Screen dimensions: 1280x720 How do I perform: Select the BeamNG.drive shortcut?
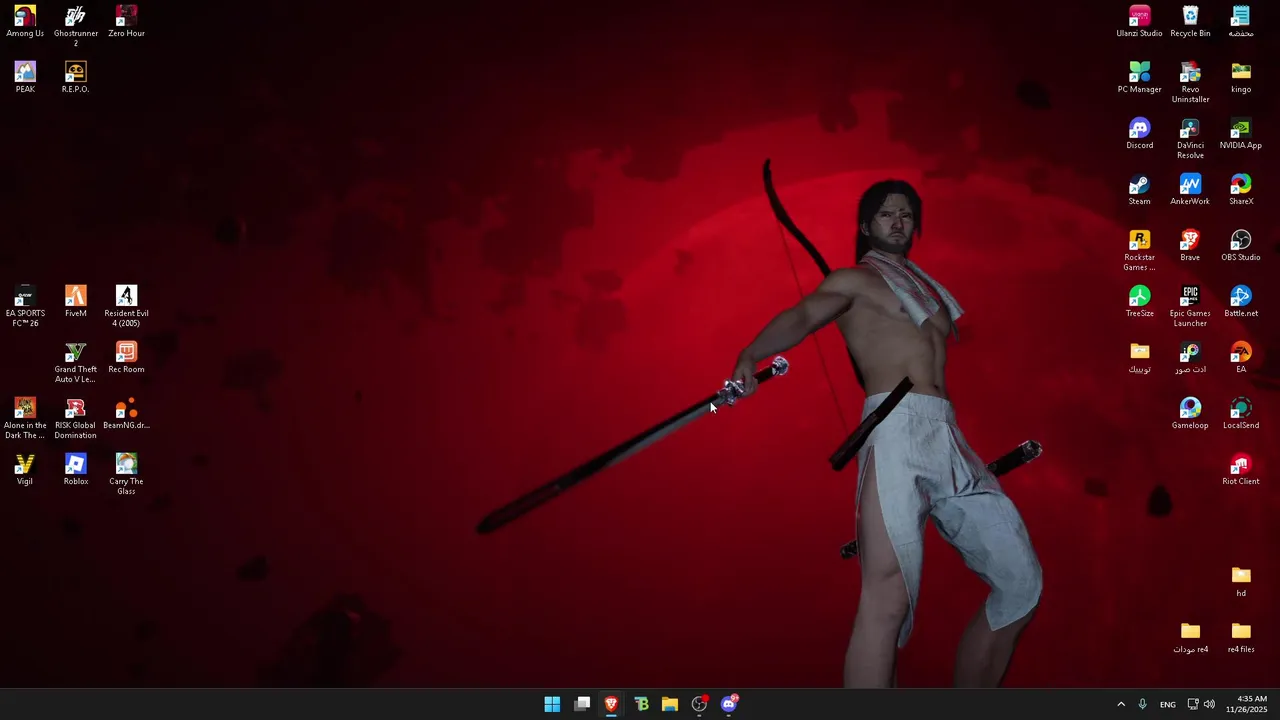[x=126, y=414]
